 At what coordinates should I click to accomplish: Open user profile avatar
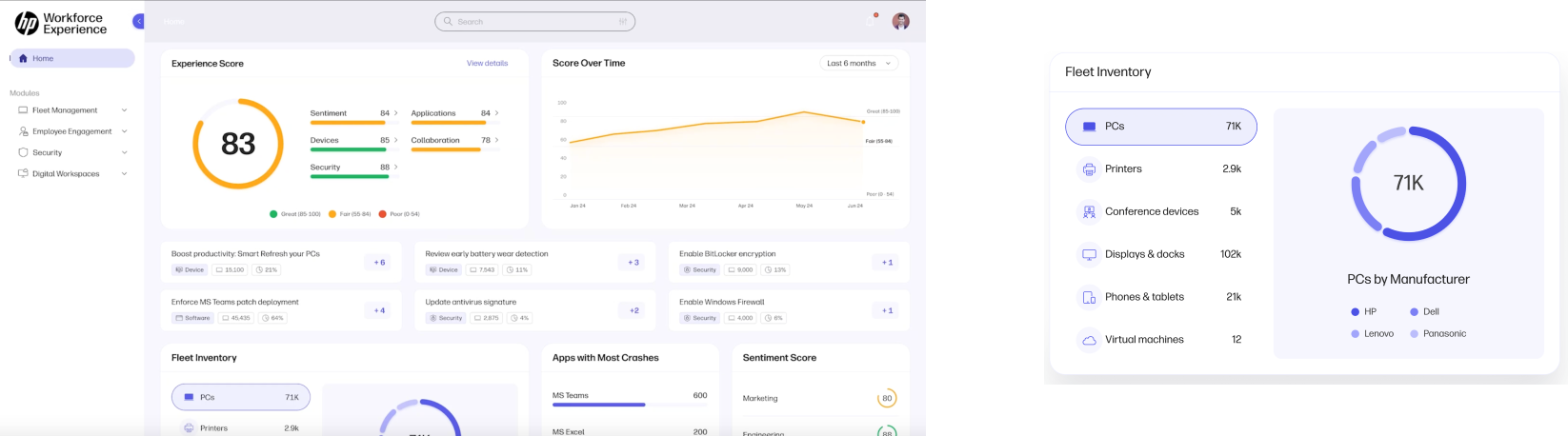[x=900, y=21]
